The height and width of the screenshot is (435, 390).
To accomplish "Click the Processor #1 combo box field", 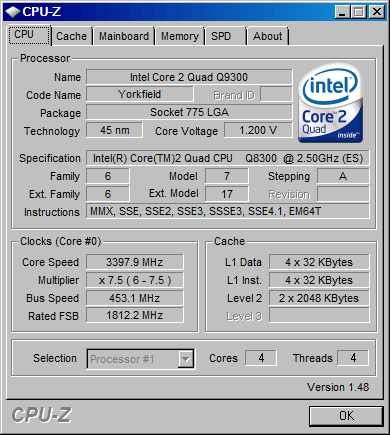I will [140, 359].
